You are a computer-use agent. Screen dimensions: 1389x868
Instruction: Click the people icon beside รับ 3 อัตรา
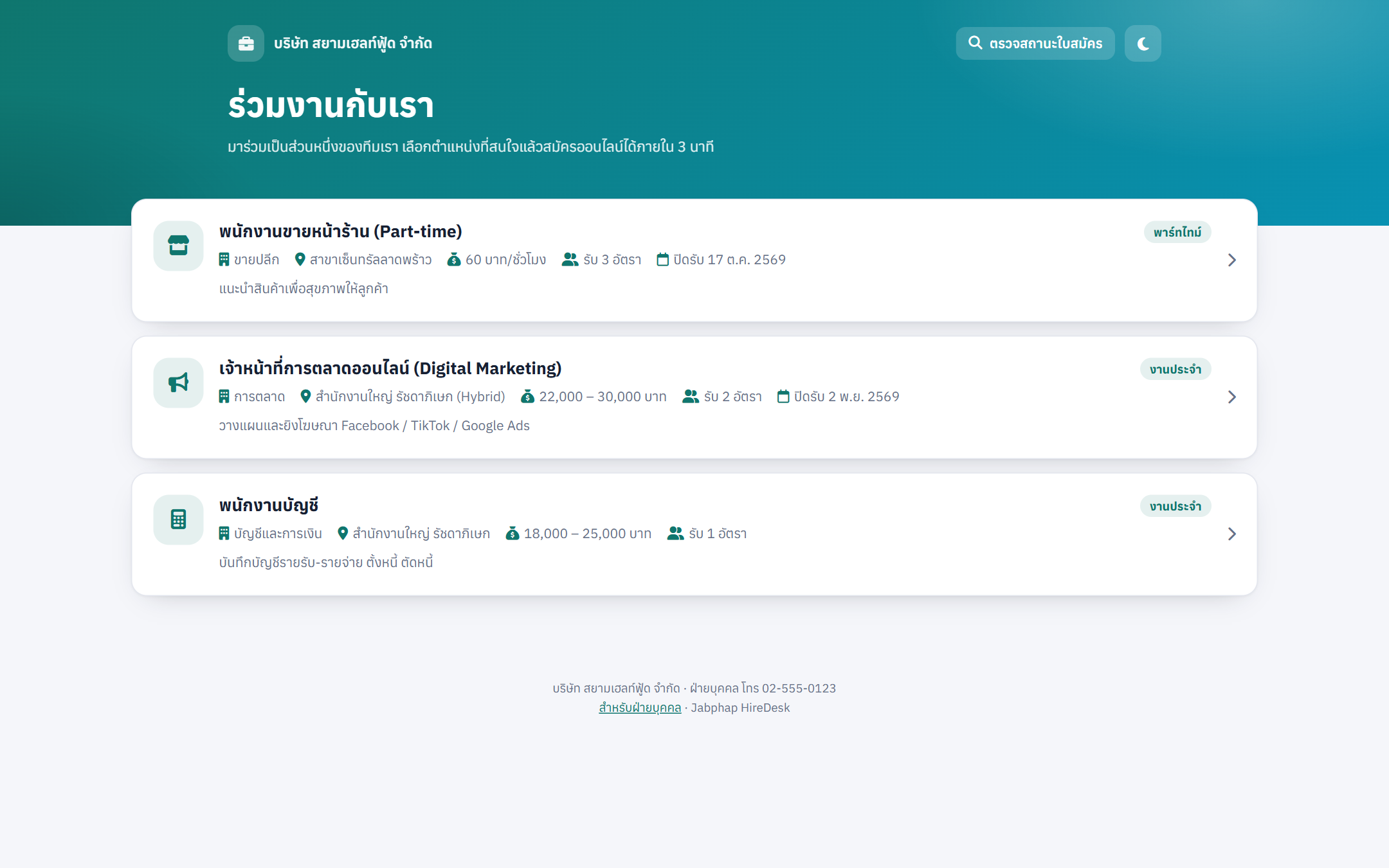[570, 260]
